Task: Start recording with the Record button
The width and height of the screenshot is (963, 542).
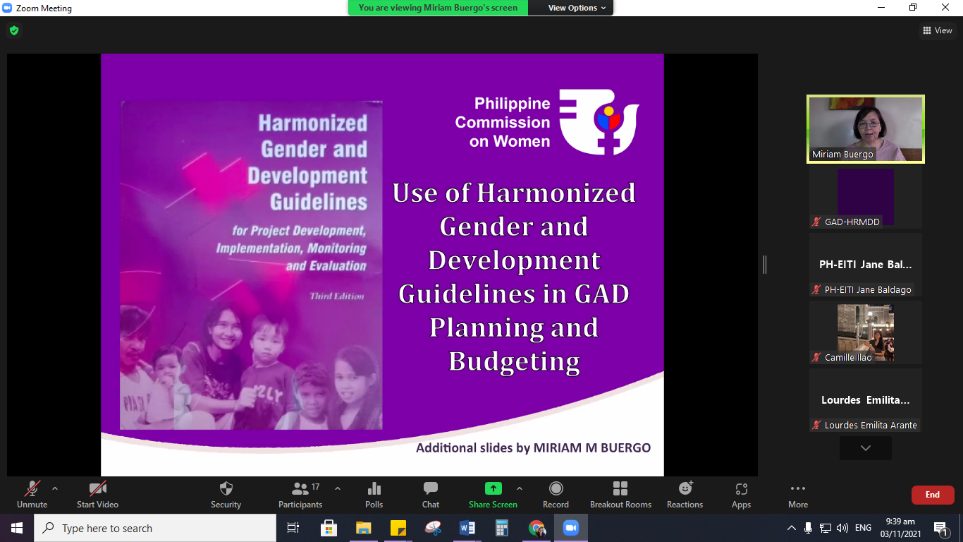Action: (555, 495)
